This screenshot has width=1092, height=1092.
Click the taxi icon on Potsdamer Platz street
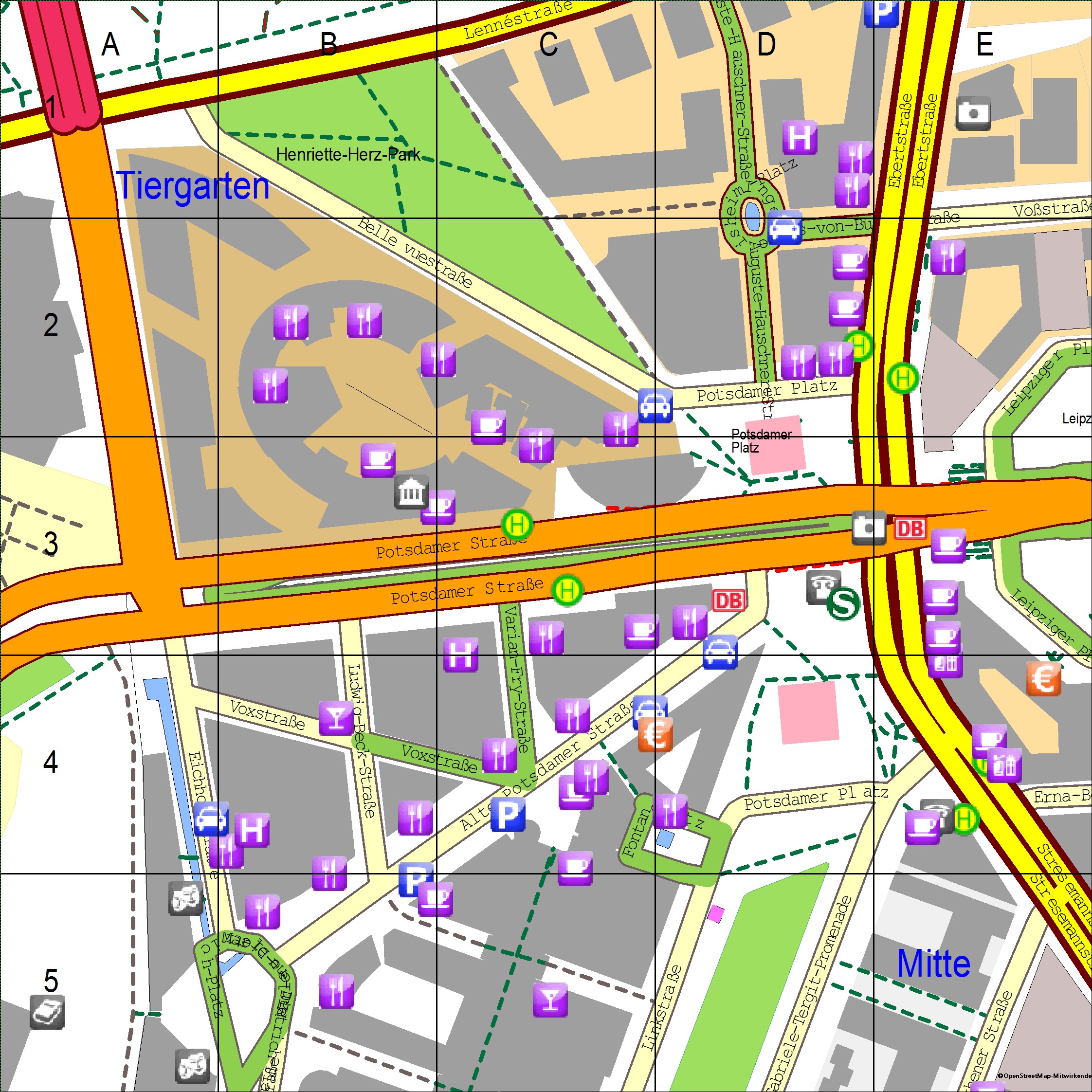(x=655, y=405)
